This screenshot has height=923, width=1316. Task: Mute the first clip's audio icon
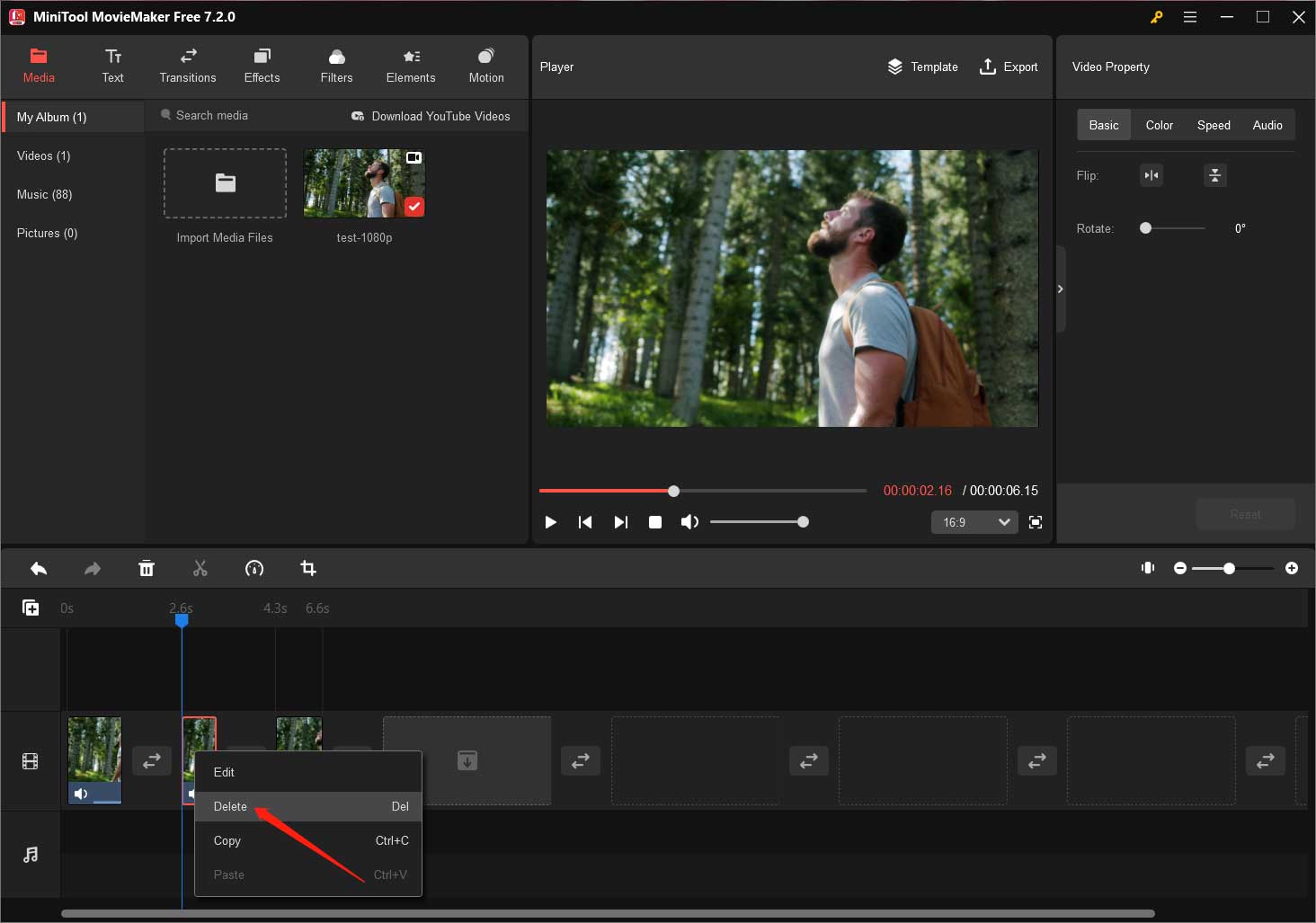[x=81, y=794]
